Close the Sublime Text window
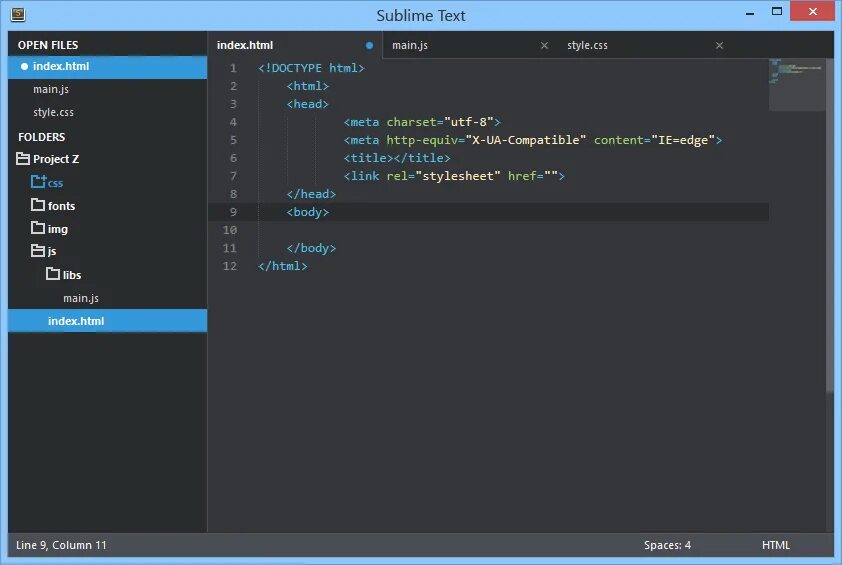 coord(812,11)
